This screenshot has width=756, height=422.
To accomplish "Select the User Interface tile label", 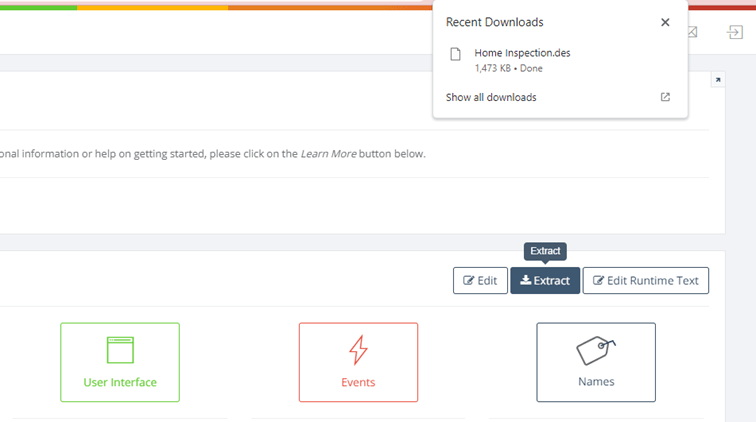I will tap(120, 382).
